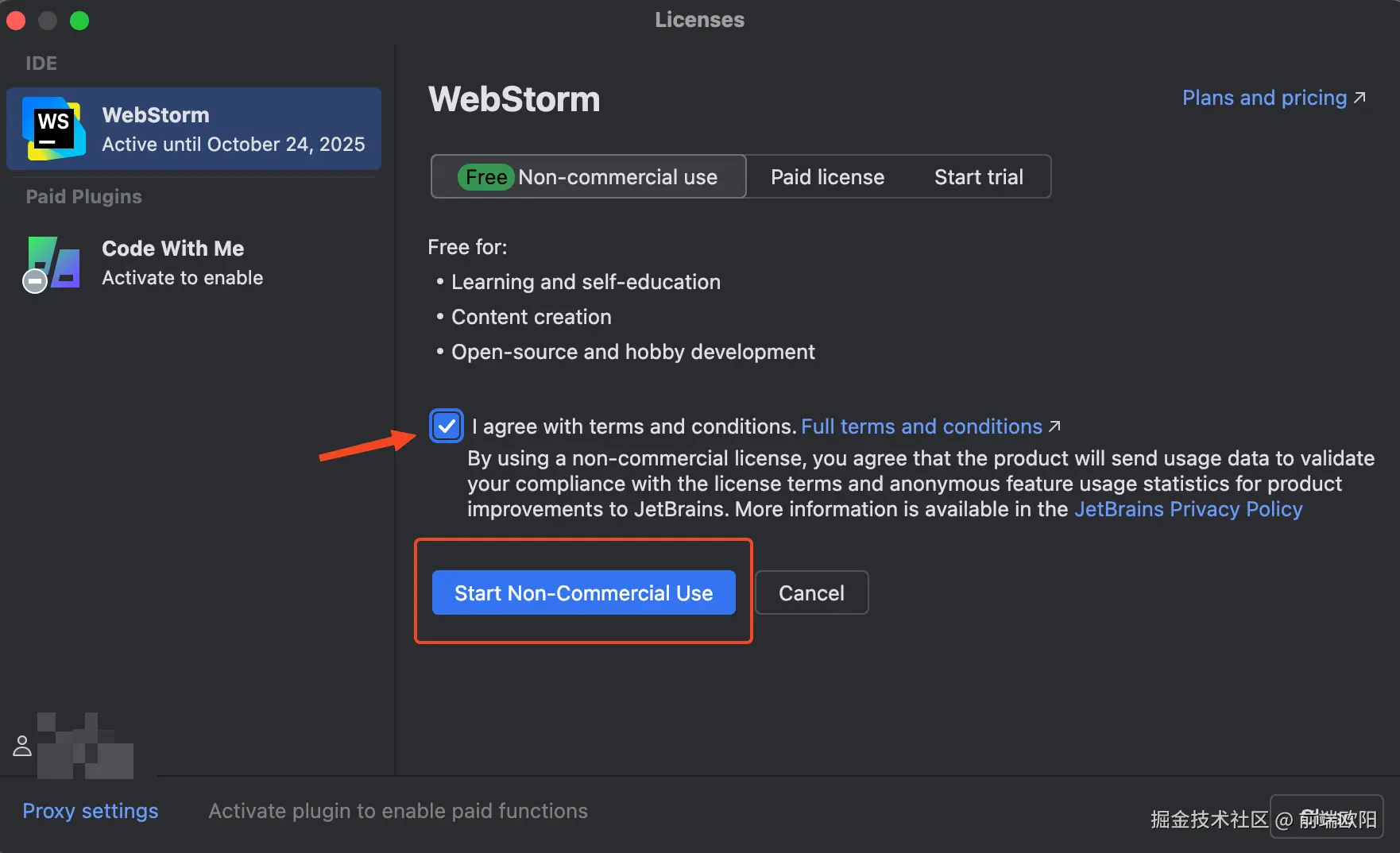The image size is (1400, 853).
Task: Switch to the Paid license tab
Action: tap(827, 177)
